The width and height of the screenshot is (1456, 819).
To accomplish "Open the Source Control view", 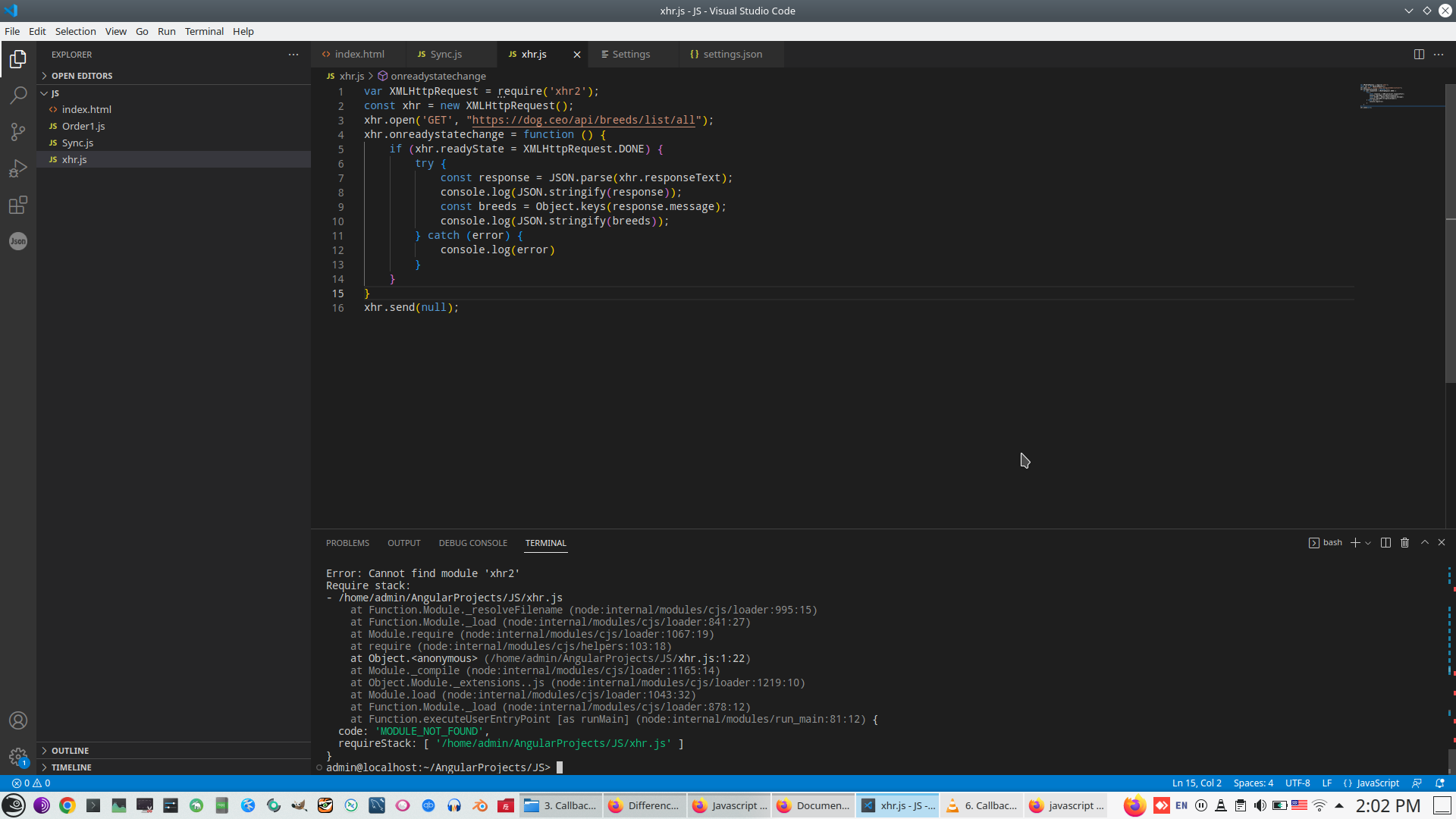I will (x=18, y=132).
